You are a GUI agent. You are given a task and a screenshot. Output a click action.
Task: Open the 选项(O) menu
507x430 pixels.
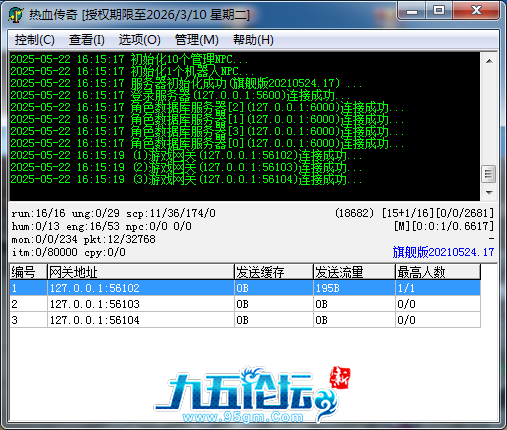click(140, 40)
